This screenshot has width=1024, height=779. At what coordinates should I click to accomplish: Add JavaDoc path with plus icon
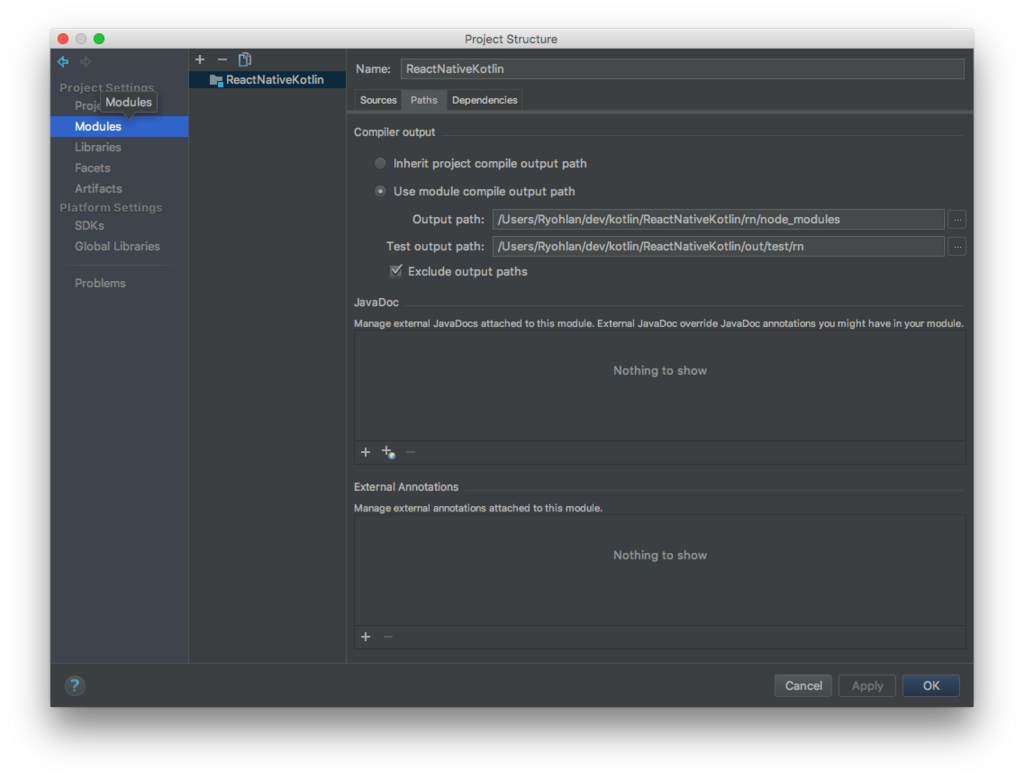(366, 452)
